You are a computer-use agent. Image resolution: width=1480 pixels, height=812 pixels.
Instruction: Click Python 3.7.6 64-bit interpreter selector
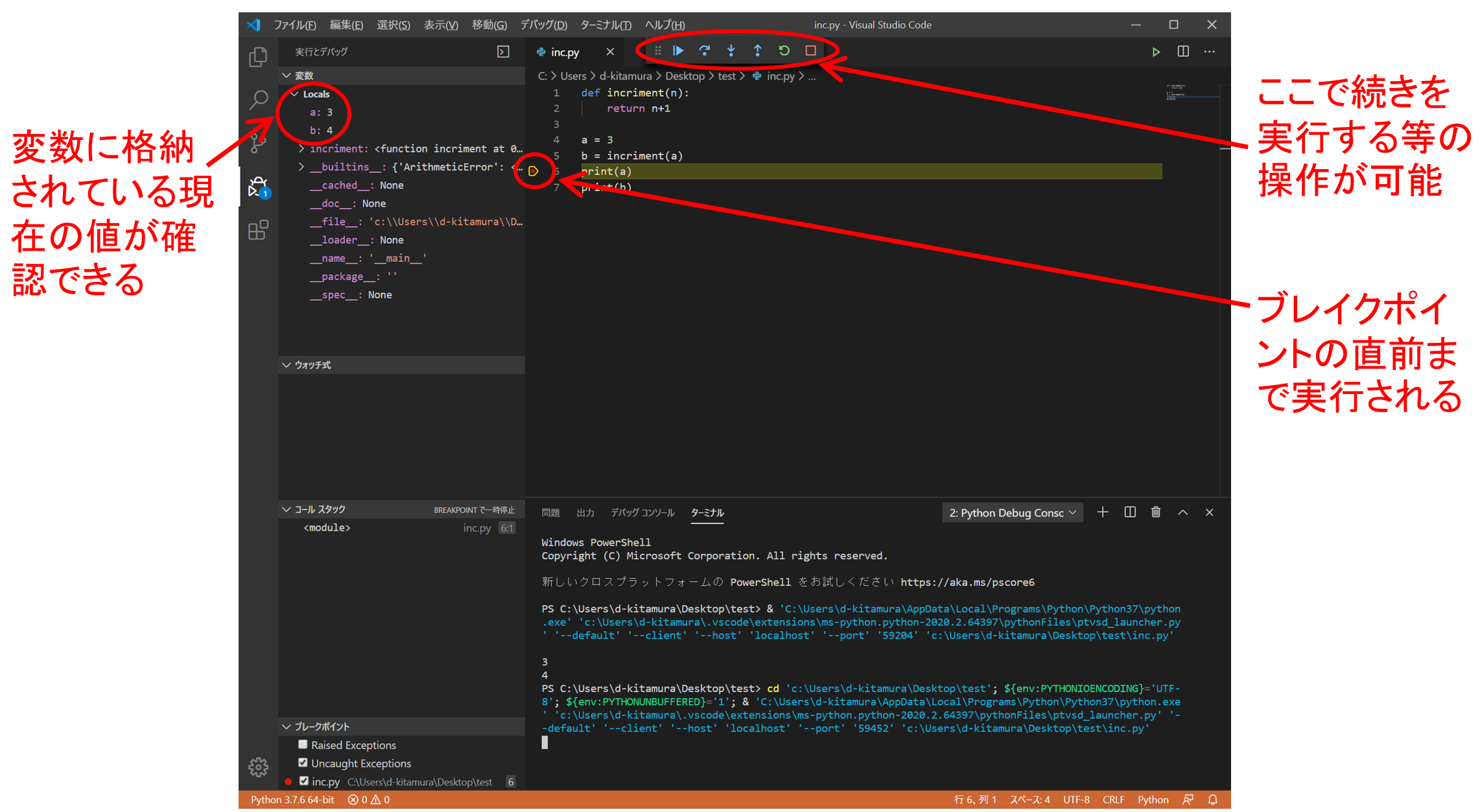(x=292, y=800)
